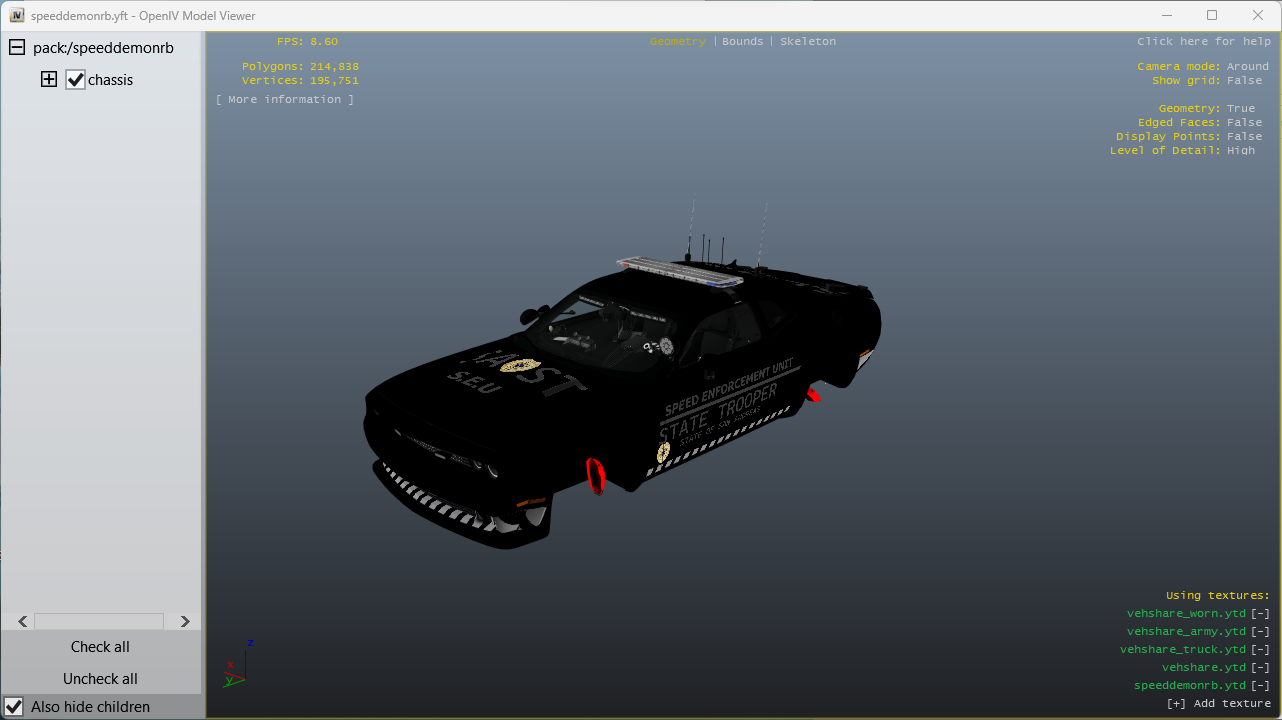Expand the More information section

(285, 100)
